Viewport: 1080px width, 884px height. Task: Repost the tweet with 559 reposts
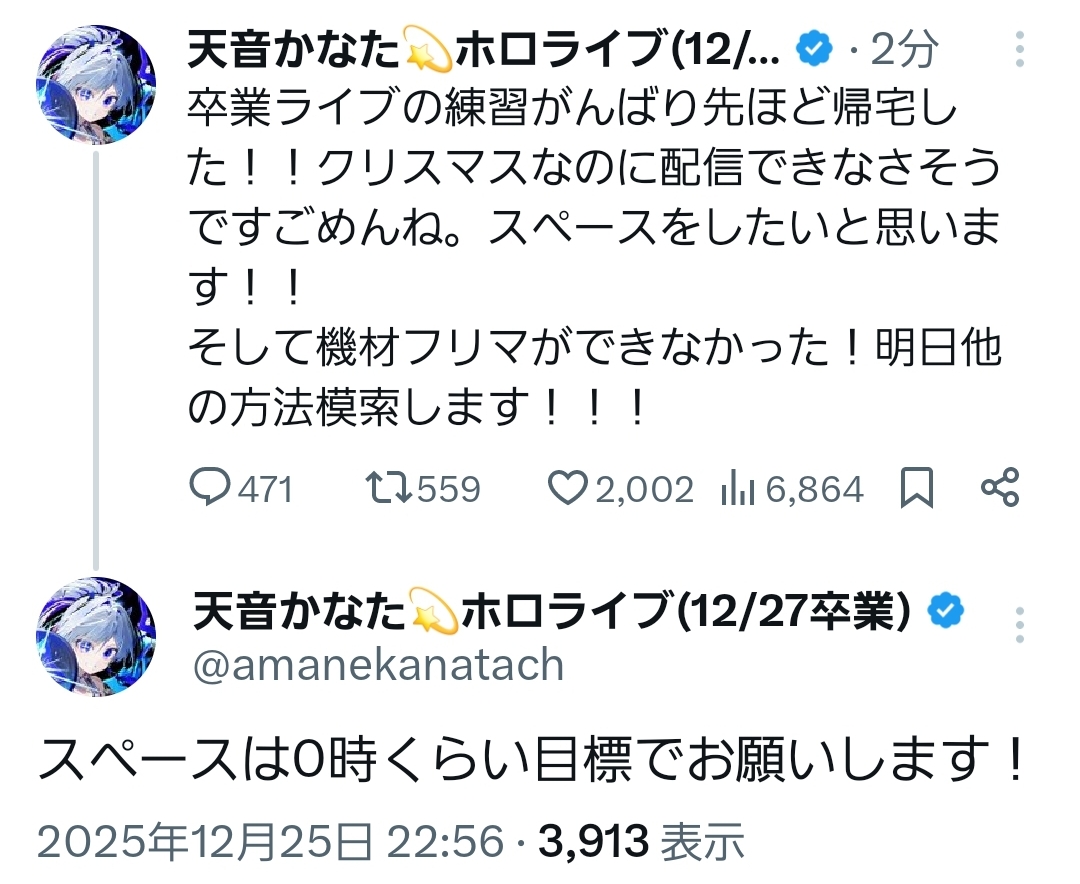click(x=387, y=488)
